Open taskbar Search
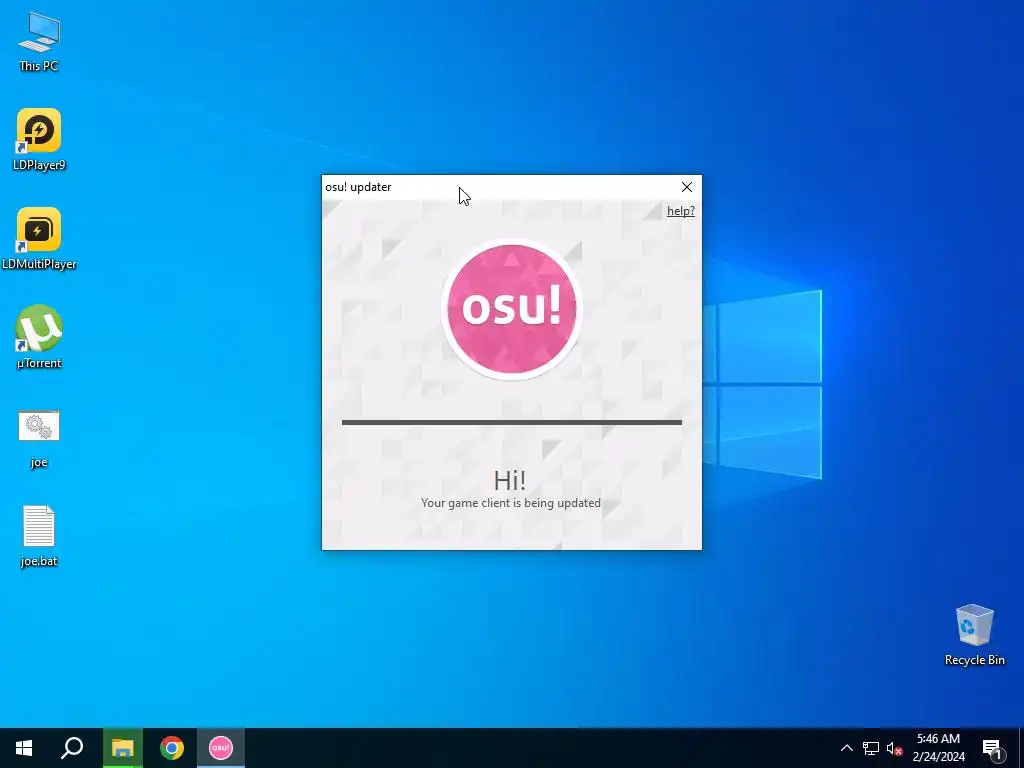1024x768 pixels. [72, 748]
